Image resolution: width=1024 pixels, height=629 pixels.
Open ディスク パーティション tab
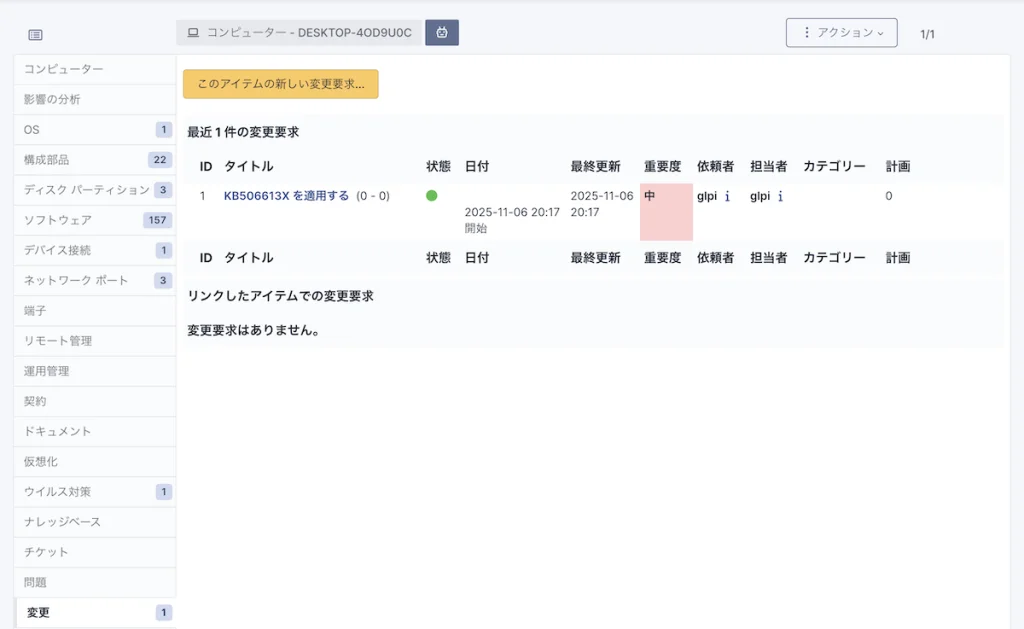tap(95, 189)
